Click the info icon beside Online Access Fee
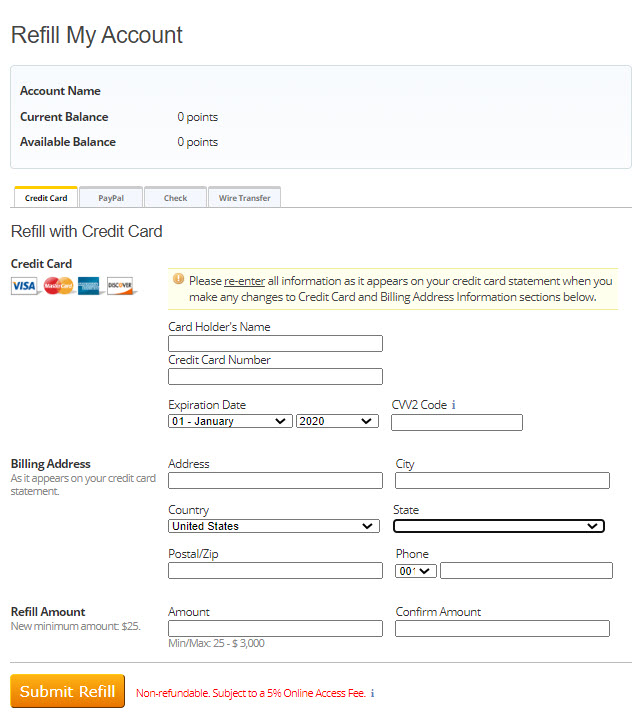This screenshot has height=717, width=642. pos(373,693)
